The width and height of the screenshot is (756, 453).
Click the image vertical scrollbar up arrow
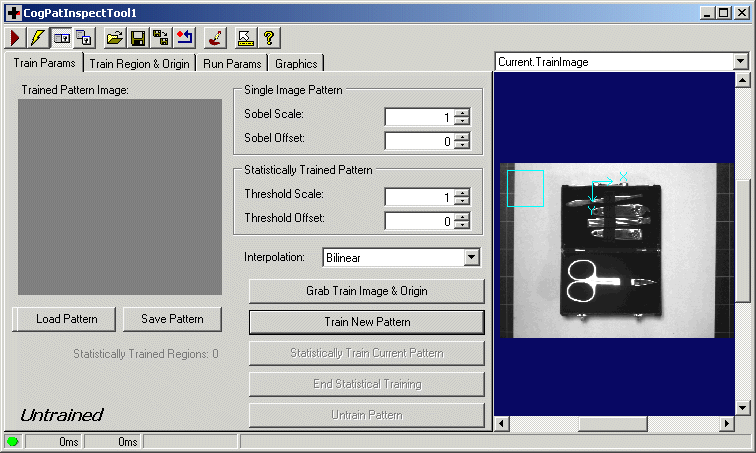click(x=743, y=80)
